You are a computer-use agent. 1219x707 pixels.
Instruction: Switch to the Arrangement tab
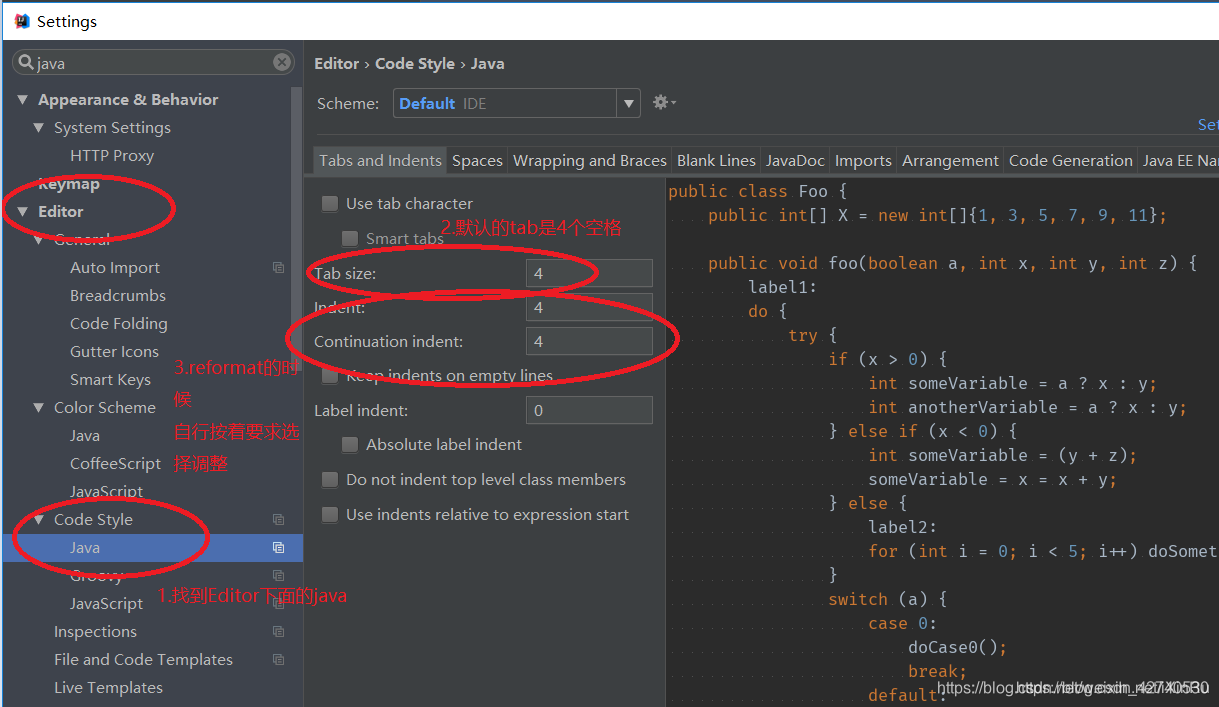[x=950, y=160]
